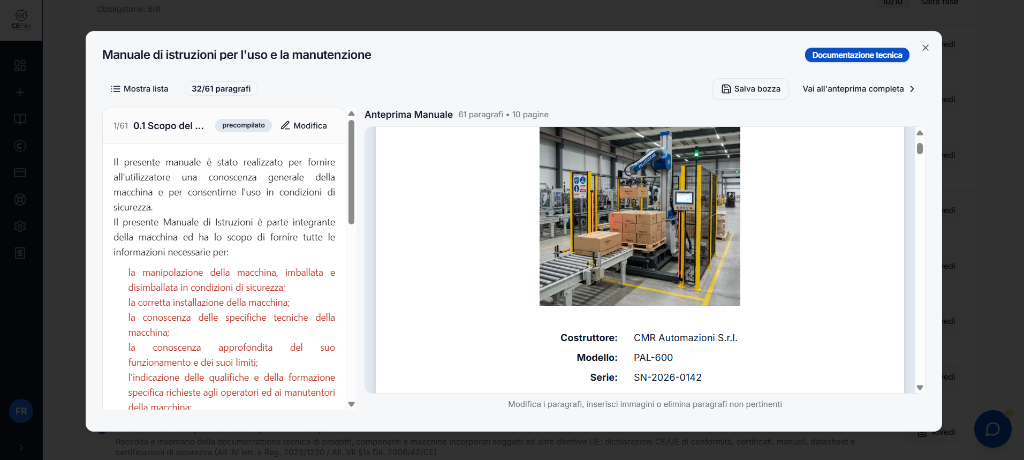Click the FR user avatar

(21, 412)
